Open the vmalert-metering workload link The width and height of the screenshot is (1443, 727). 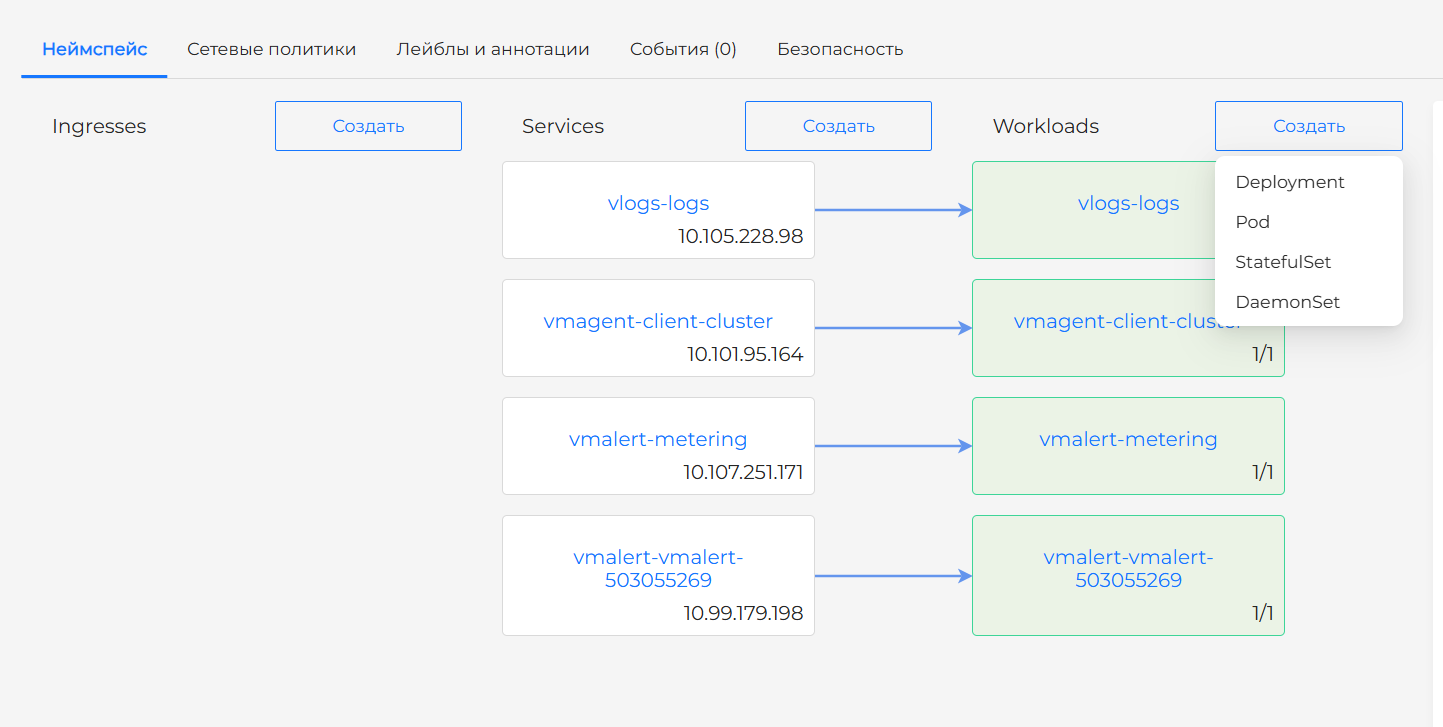click(1128, 439)
